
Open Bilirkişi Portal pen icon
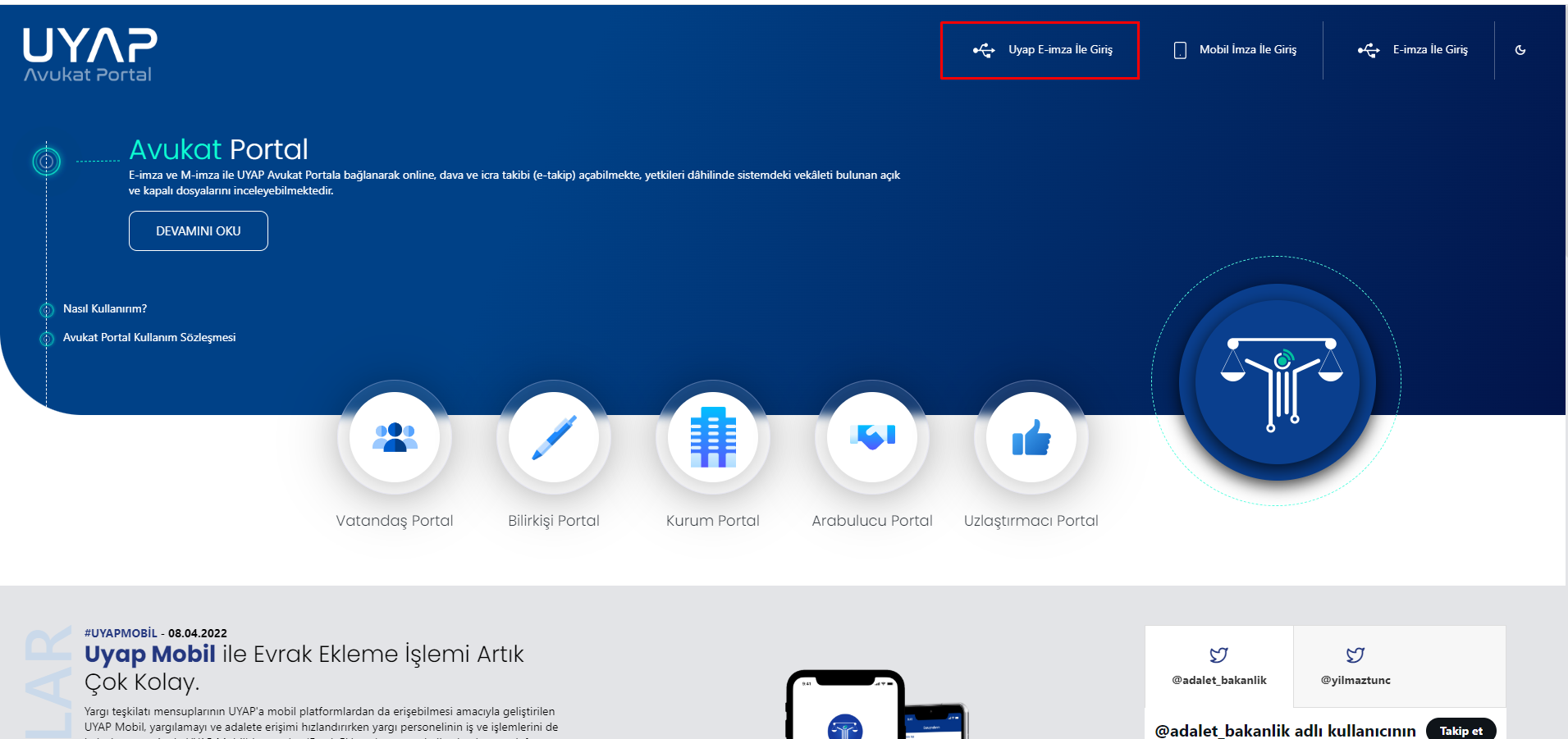click(554, 437)
